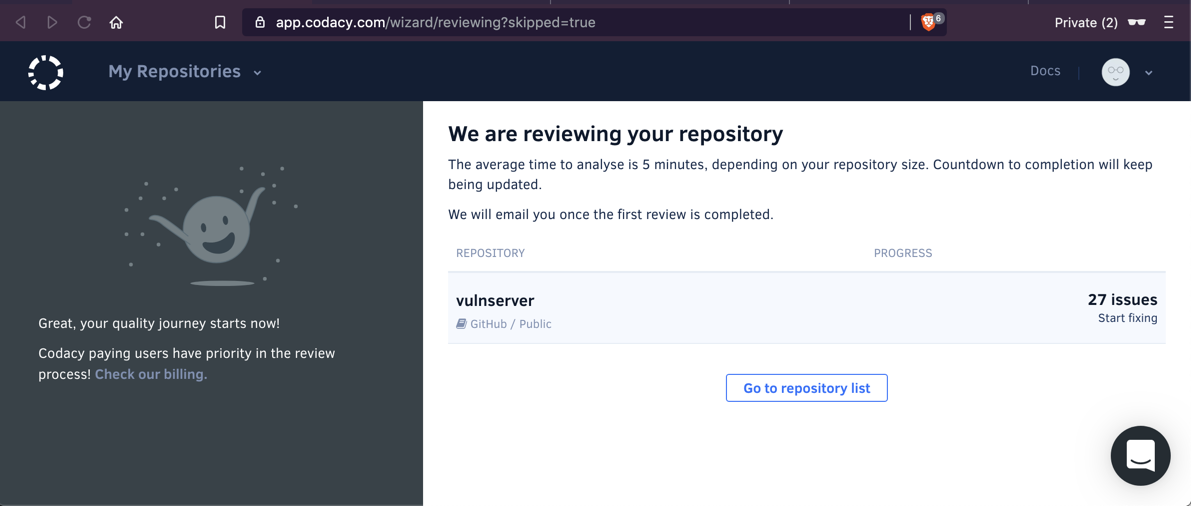Click the browser forward arrow
Viewport: 1191px width, 506px height.
pos(52,23)
